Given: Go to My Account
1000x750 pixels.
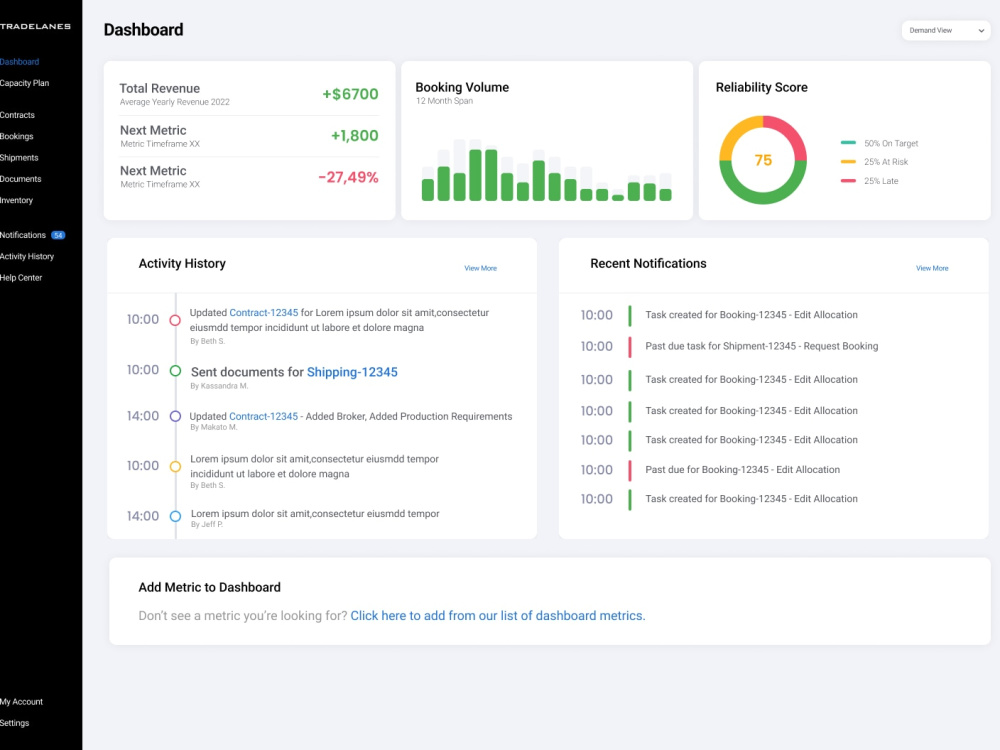Looking at the screenshot, I should (22, 702).
